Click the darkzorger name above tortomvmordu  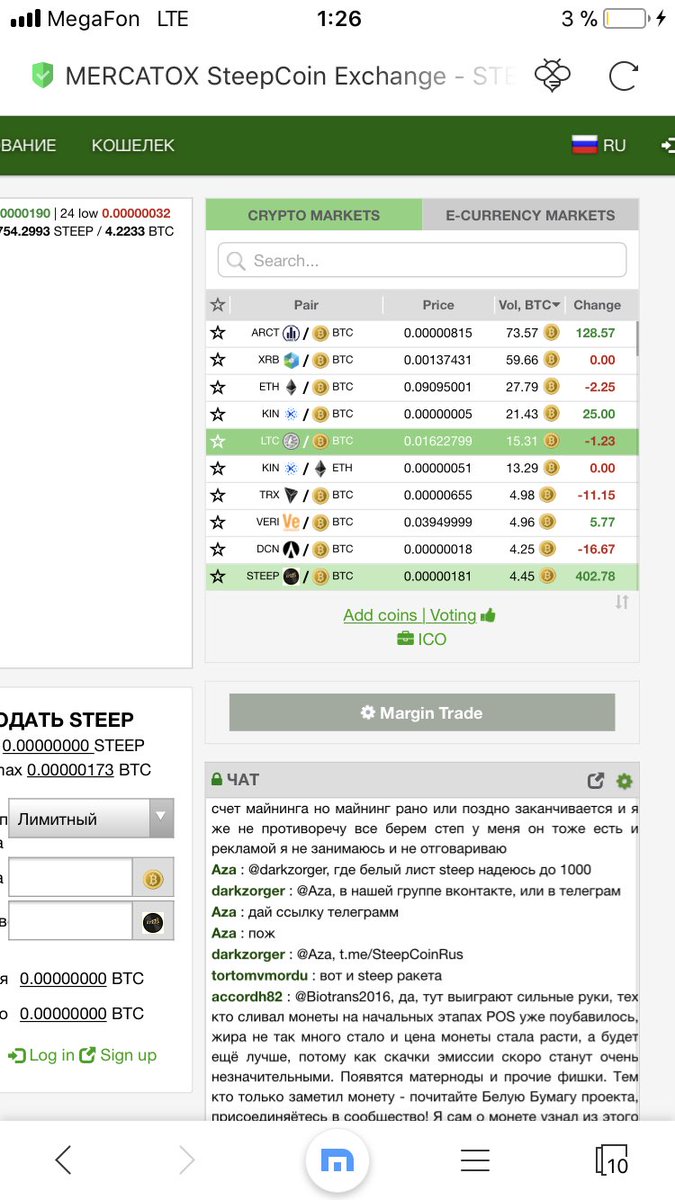pyautogui.click(x=247, y=954)
